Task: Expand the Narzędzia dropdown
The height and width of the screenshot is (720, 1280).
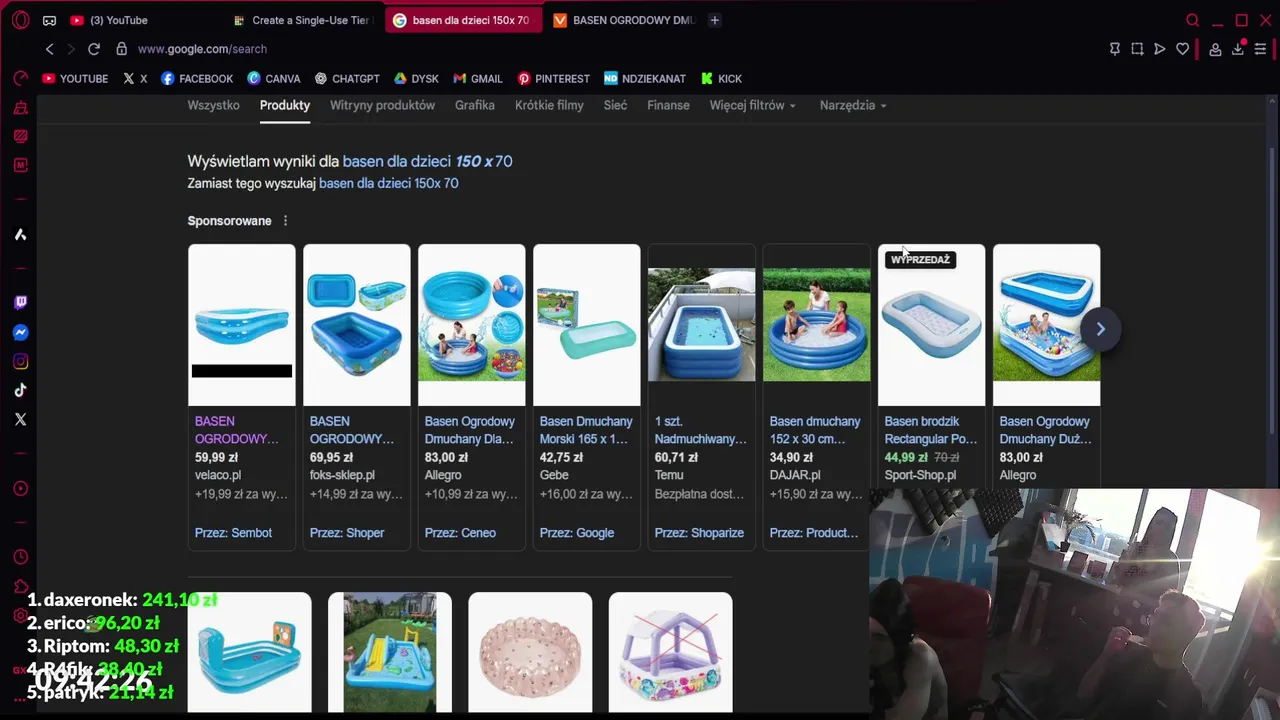Action: tap(853, 105)
